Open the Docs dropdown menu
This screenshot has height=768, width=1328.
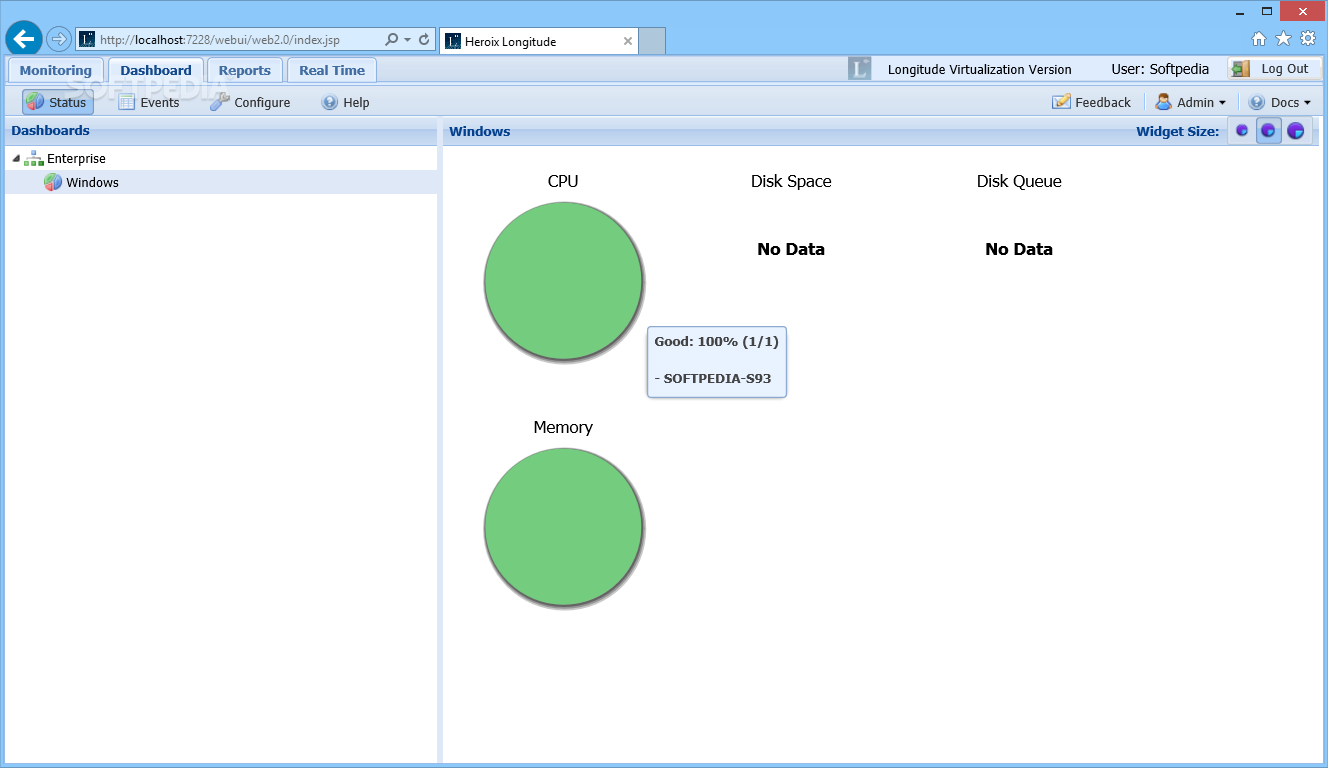(x=1280, y=102)
